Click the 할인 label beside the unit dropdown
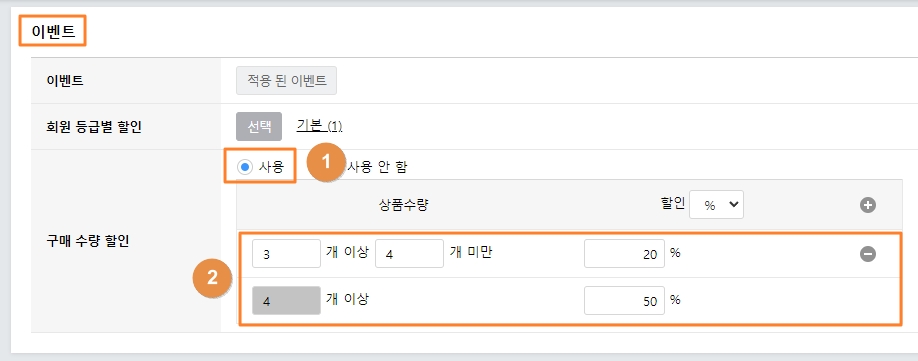Screen dimensions: 918x361 672,204
